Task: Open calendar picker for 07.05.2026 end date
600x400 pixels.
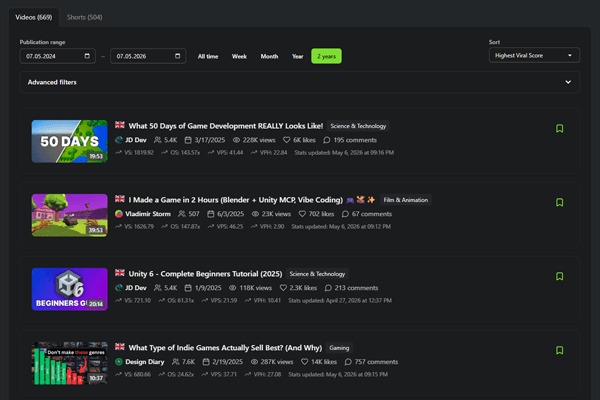Action: [178, 56]
